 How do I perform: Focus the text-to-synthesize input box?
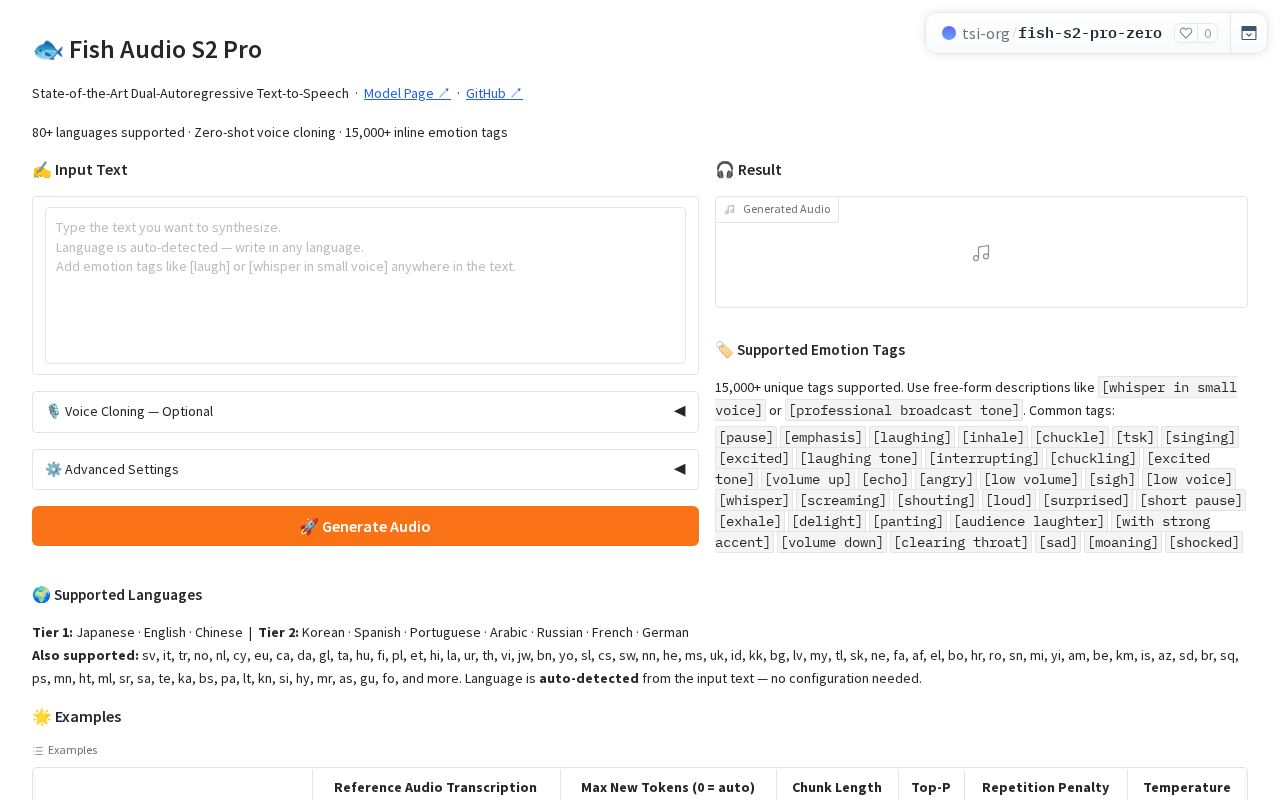pyautogui.click(x=365, y=285)
